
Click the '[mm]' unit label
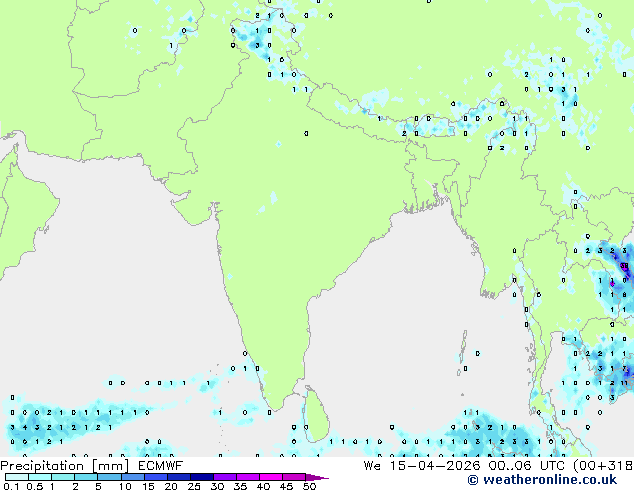[x=110, y=466]
